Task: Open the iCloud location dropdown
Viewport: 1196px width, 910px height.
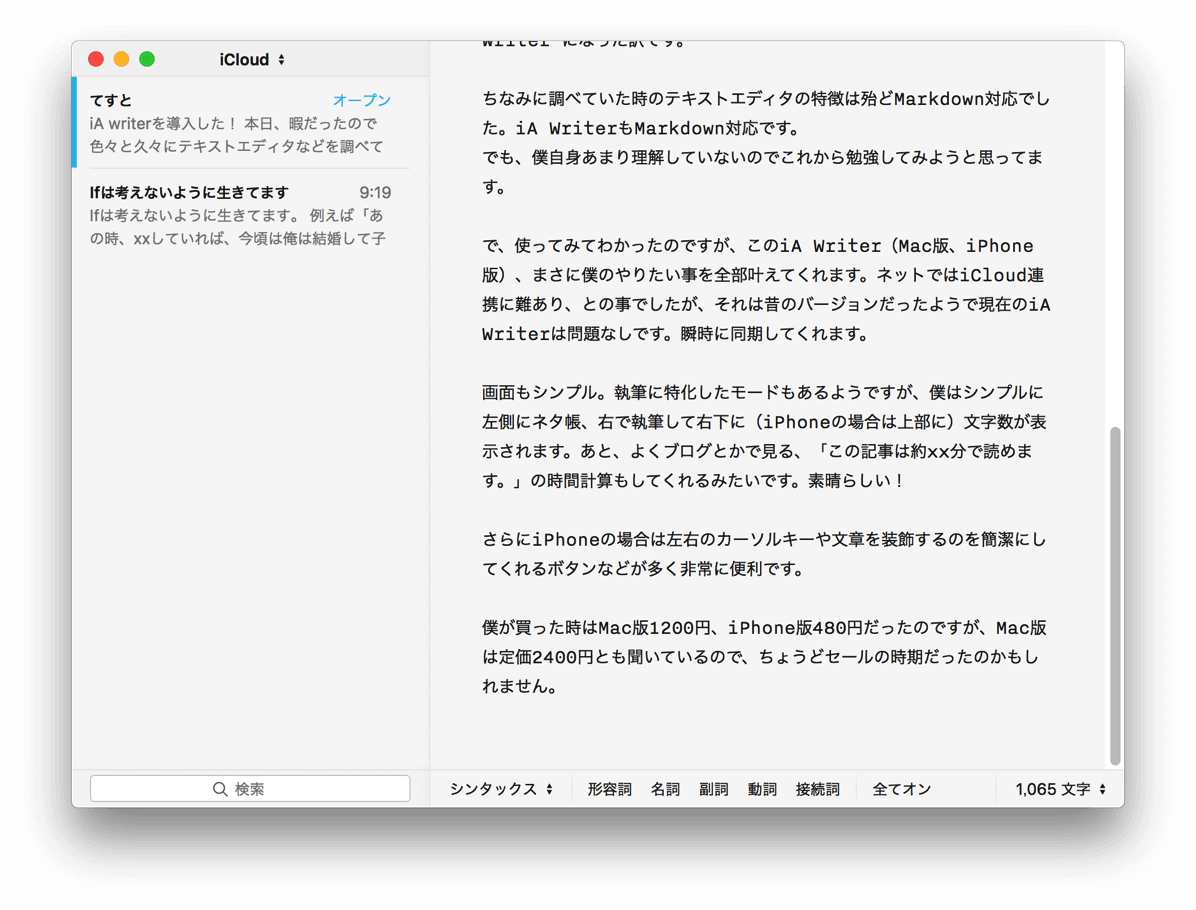Action: (x=252, y=59)
